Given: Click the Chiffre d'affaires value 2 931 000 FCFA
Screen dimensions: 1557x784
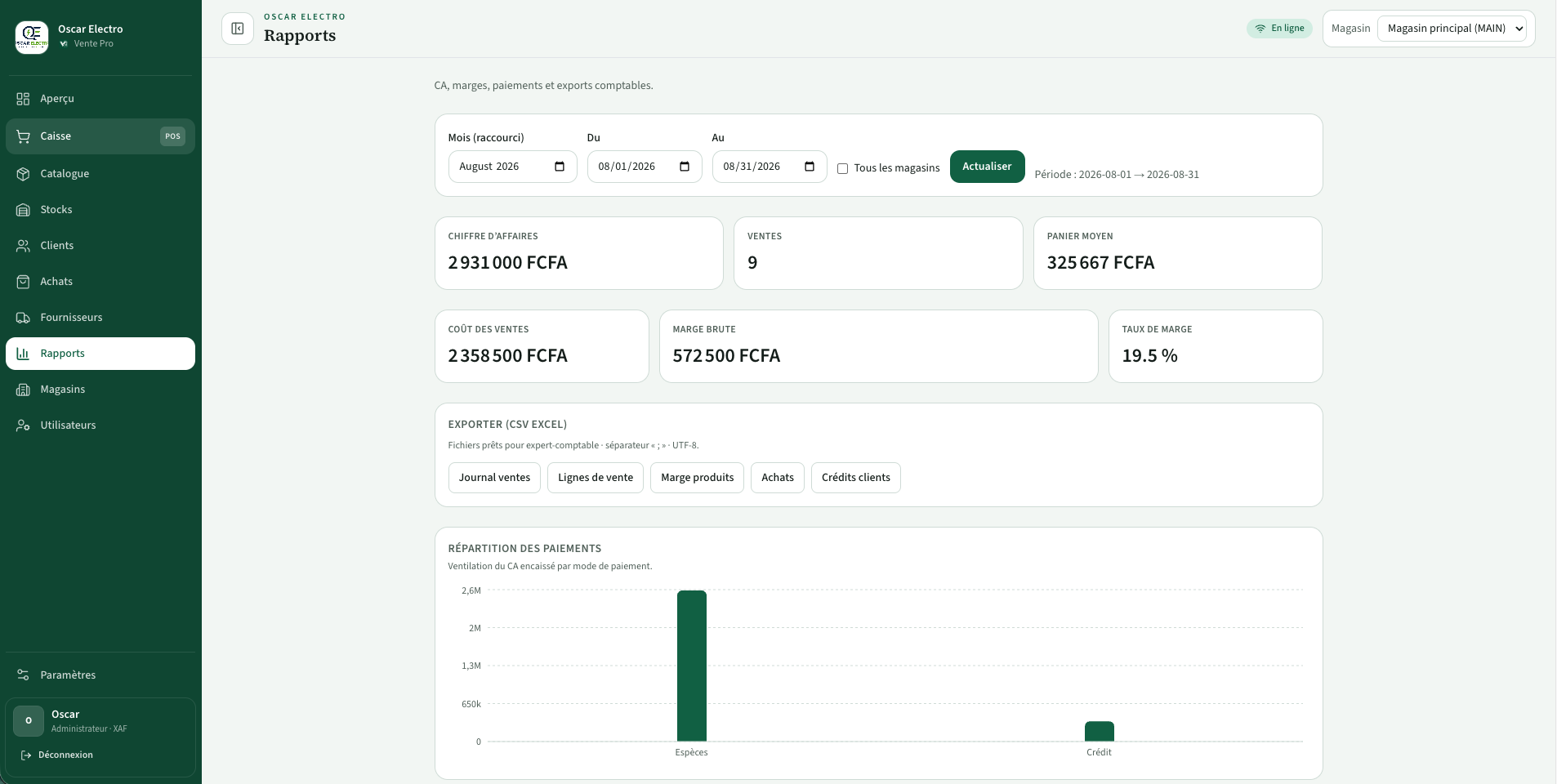Looking at the screenshot, I should [507, 263].
